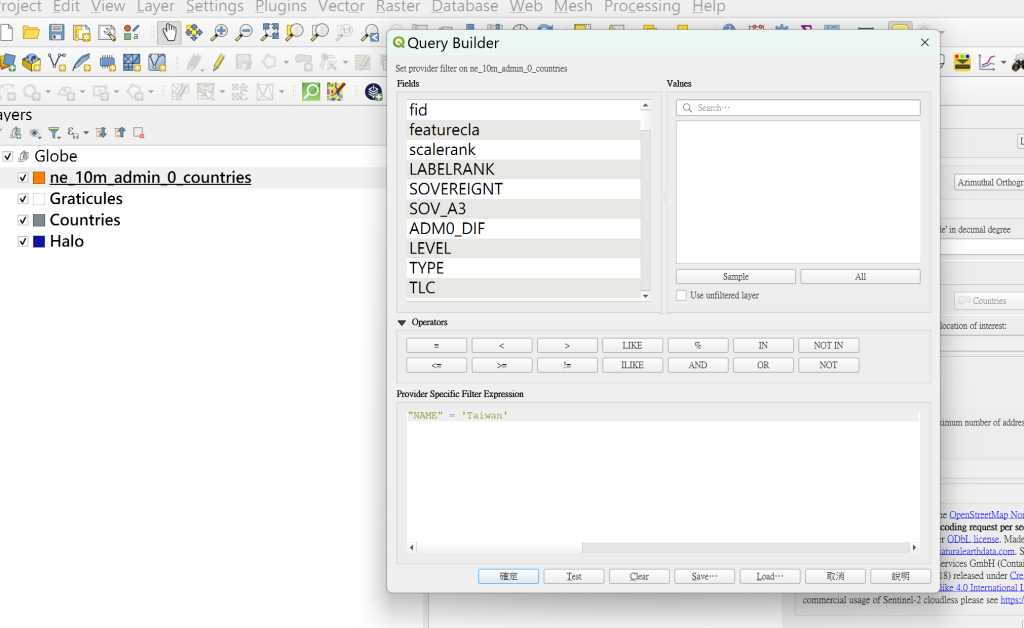Open filter by expression dropdown arrow

point(86,133)
